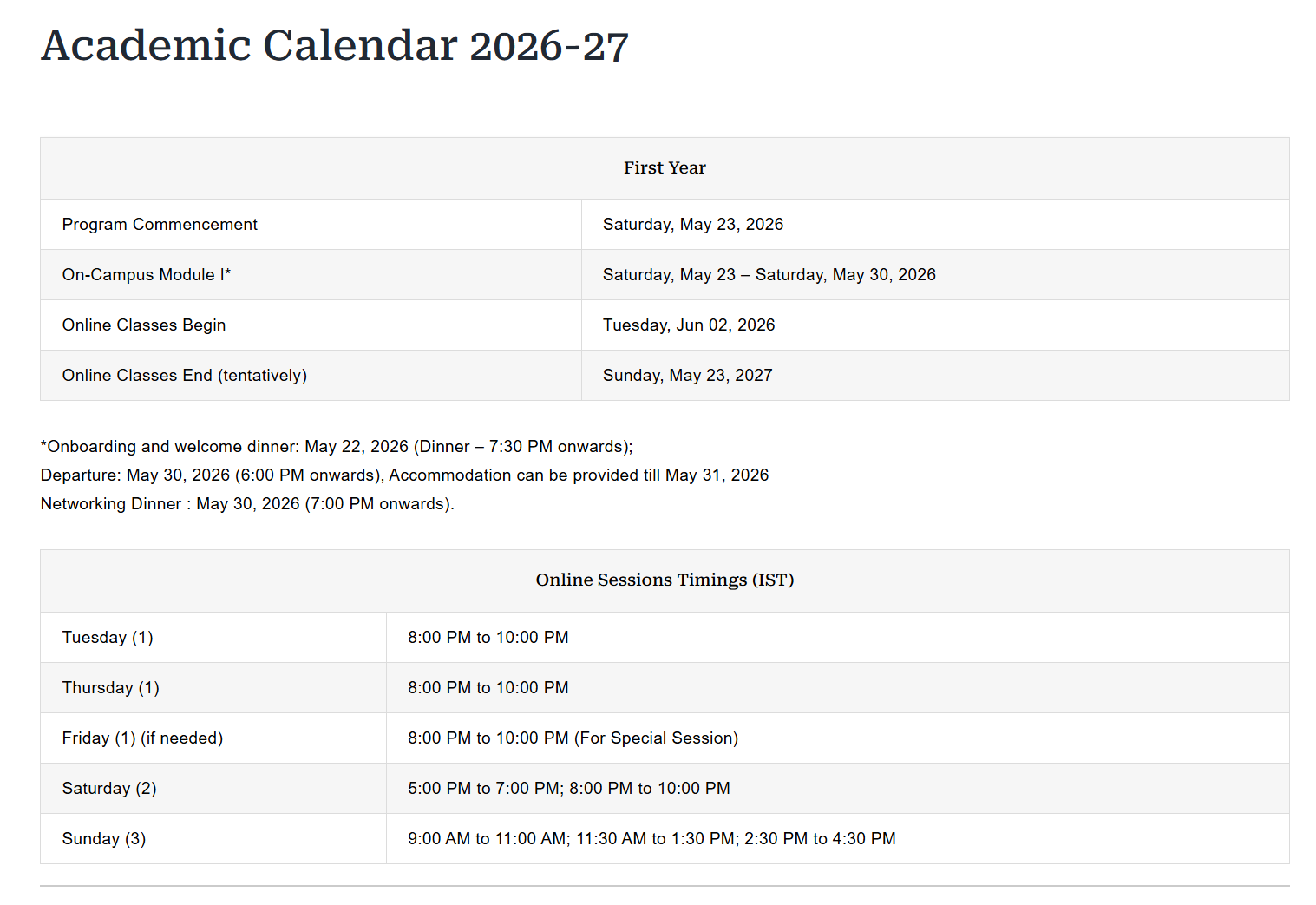The image size is (1316, 905).
Task: Select the Online Classes Begin label
Action: (x=144, y=325)
